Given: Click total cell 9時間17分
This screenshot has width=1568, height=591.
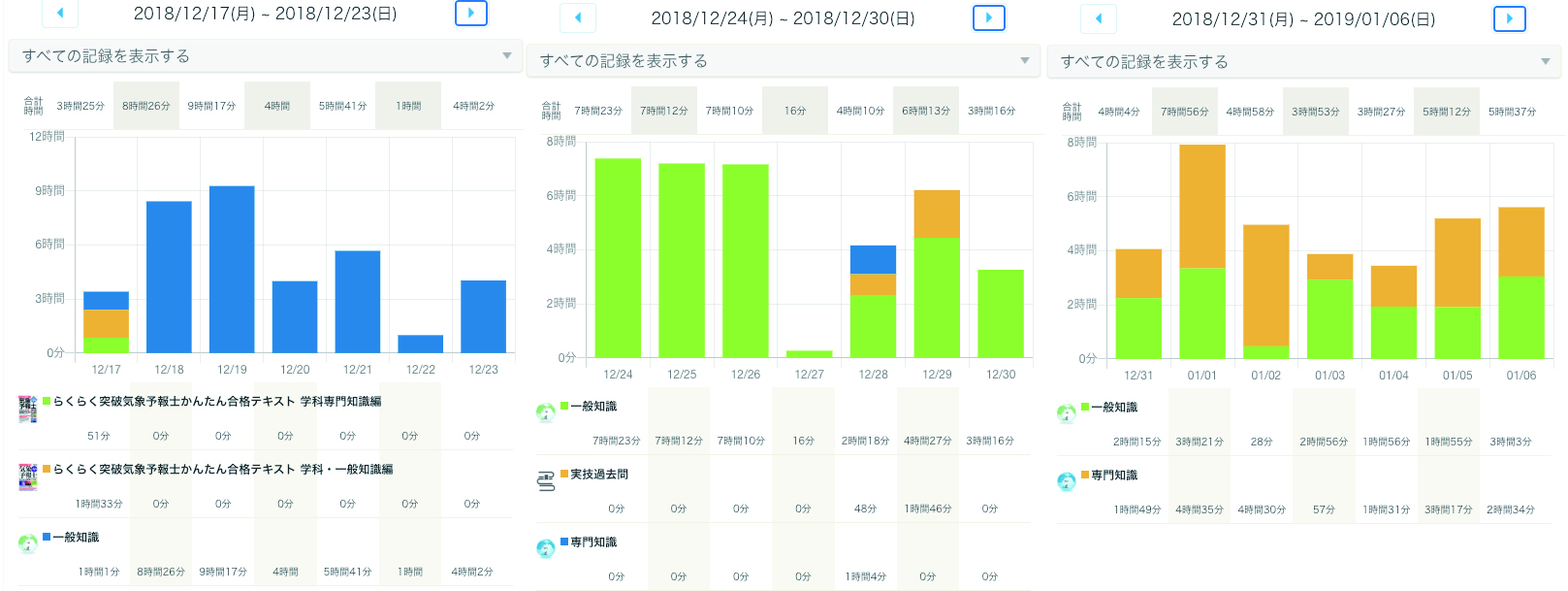Looking at the screenshot, I should click(212, 106).
